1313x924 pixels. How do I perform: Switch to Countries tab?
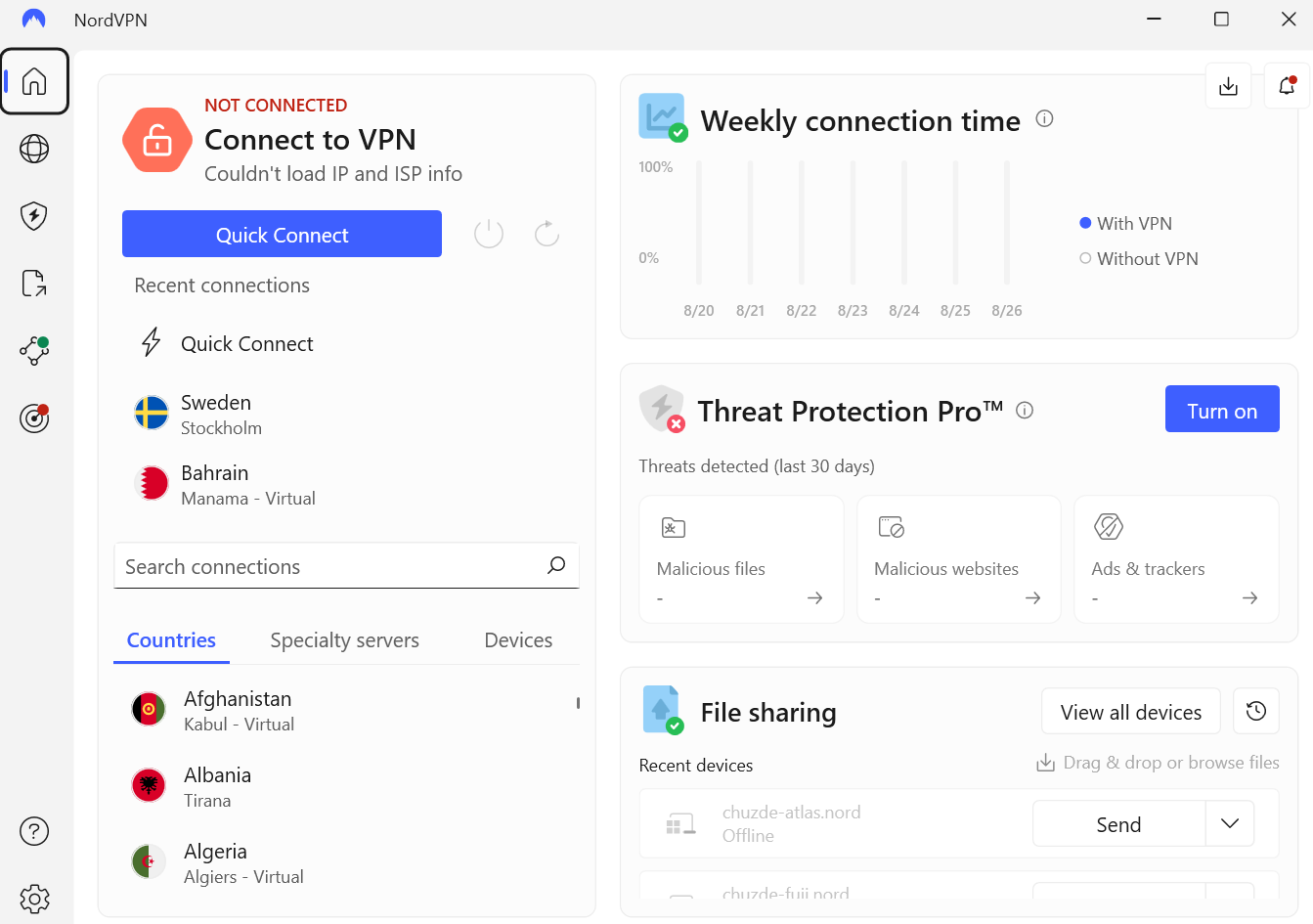click(171, 640)
